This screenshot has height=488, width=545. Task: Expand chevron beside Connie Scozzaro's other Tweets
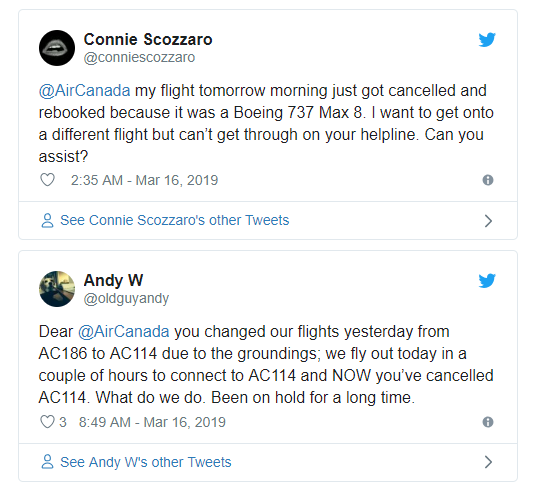click(x=488, y=221)
